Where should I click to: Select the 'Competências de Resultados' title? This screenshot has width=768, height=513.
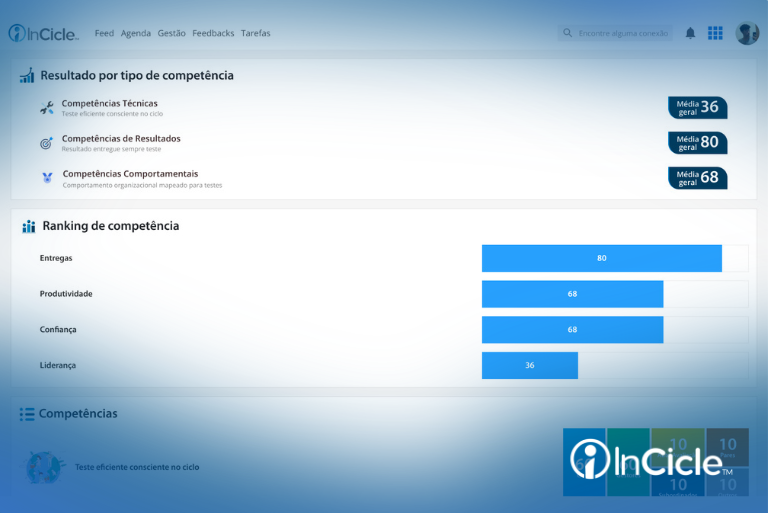[121, 139]
